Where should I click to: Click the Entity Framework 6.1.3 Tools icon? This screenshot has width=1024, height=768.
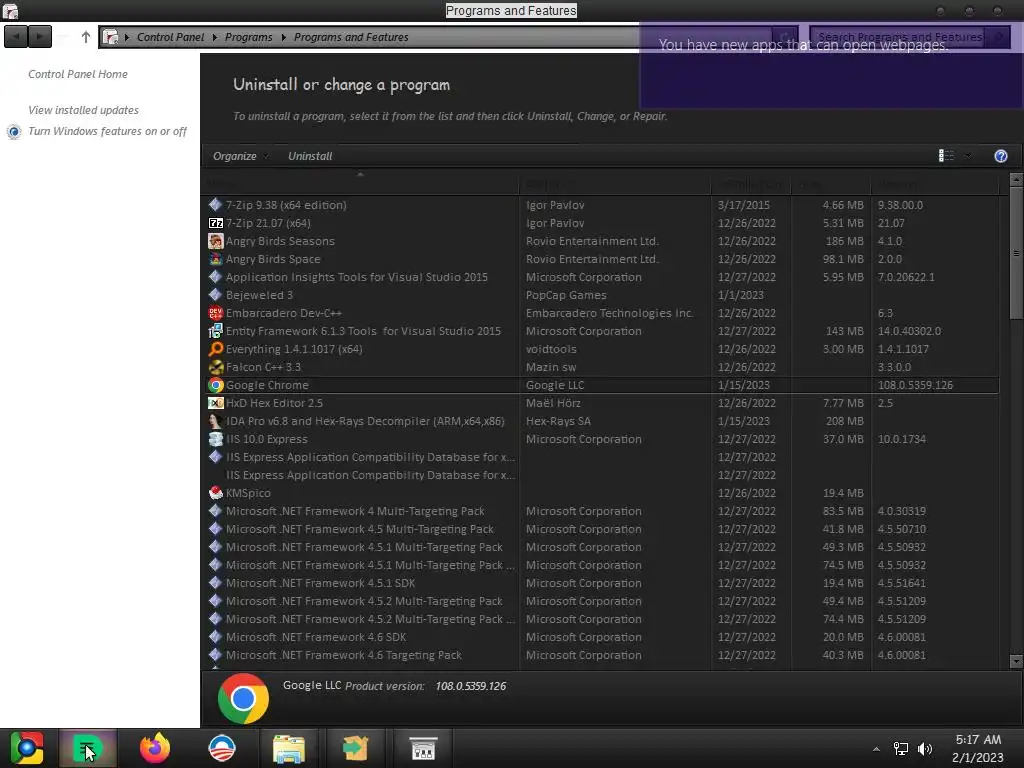coord(216,331)
